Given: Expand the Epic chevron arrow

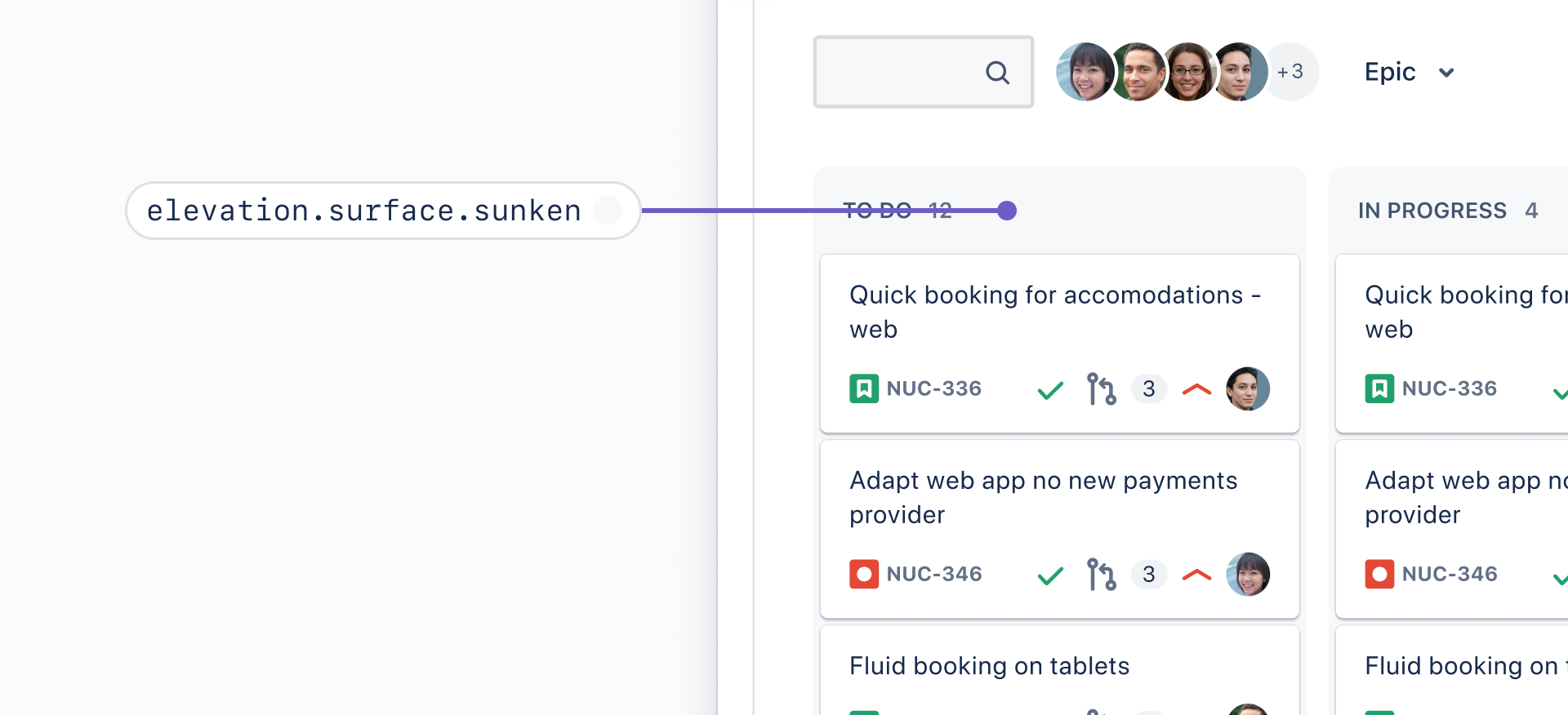Looking at the screenshot, I should click(1446, 73).
